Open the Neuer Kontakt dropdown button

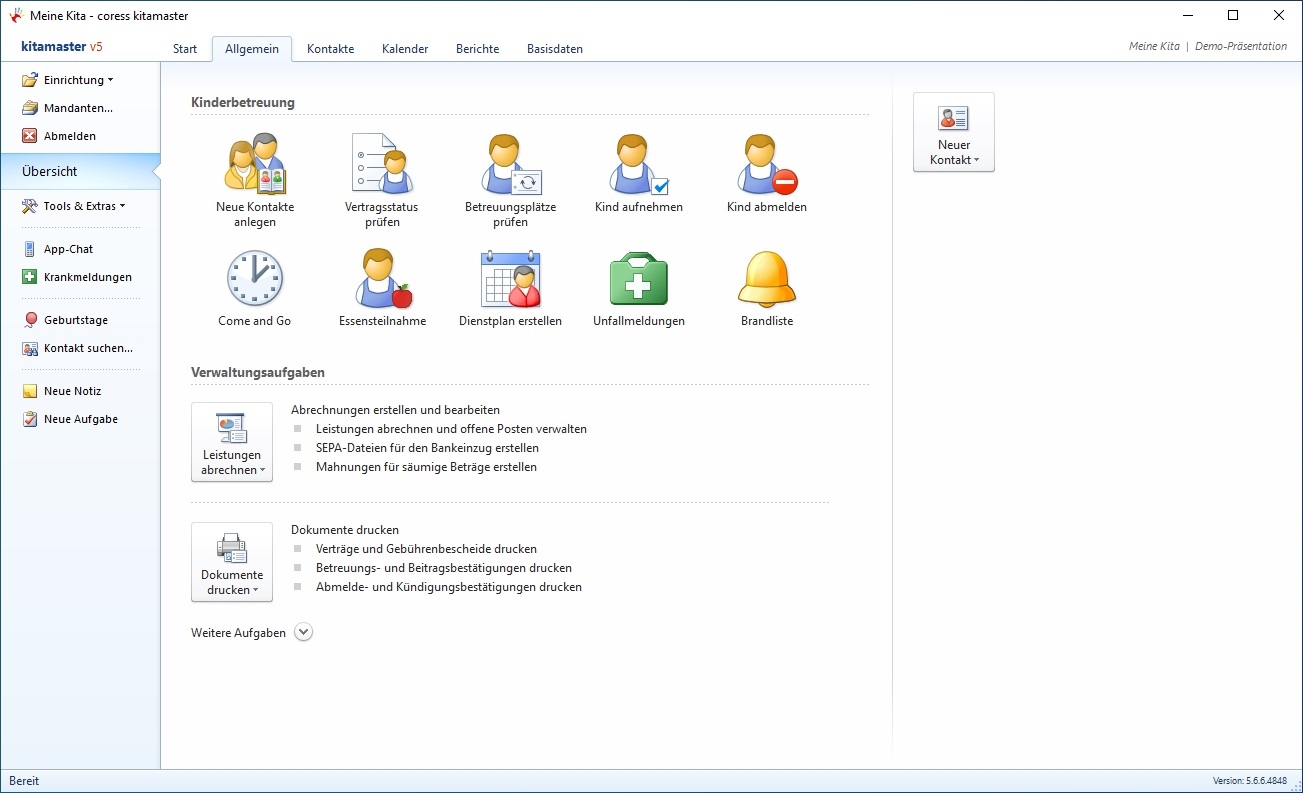954,132
